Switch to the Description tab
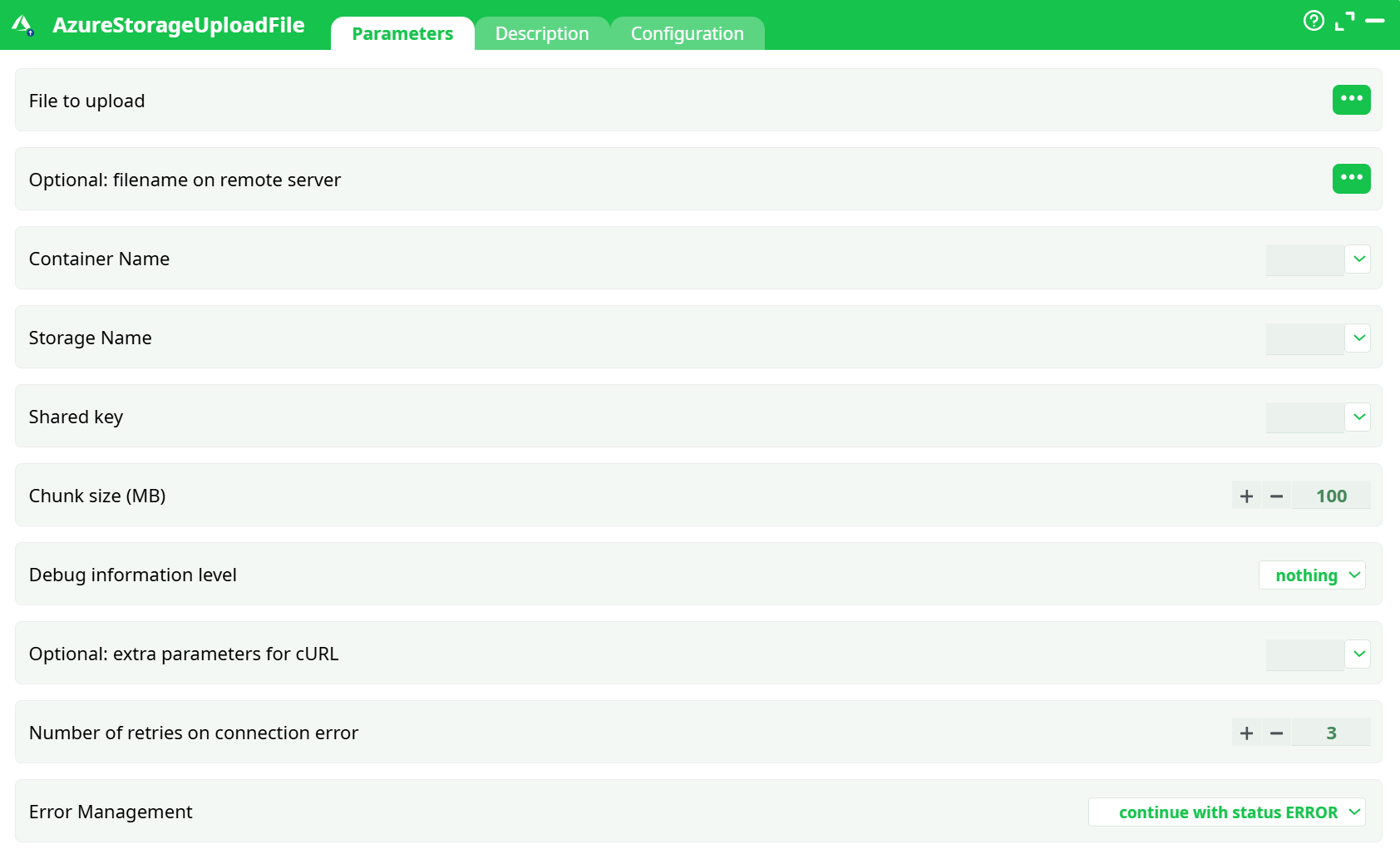Viewport: 1400px width, 854px height. [x=542, y=33]
